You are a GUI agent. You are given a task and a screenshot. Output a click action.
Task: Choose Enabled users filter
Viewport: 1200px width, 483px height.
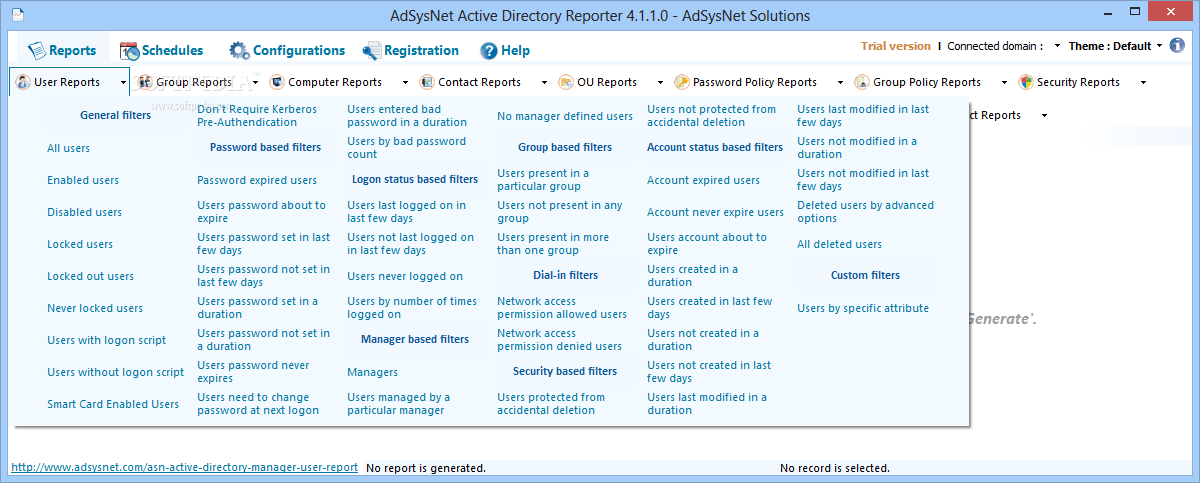[x=83, y=180]
